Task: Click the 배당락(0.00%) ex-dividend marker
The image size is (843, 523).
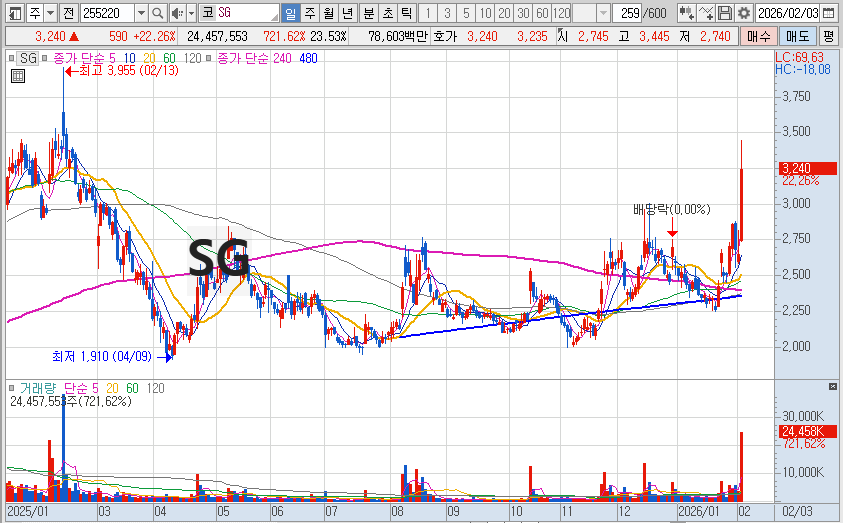Action: 672,209
